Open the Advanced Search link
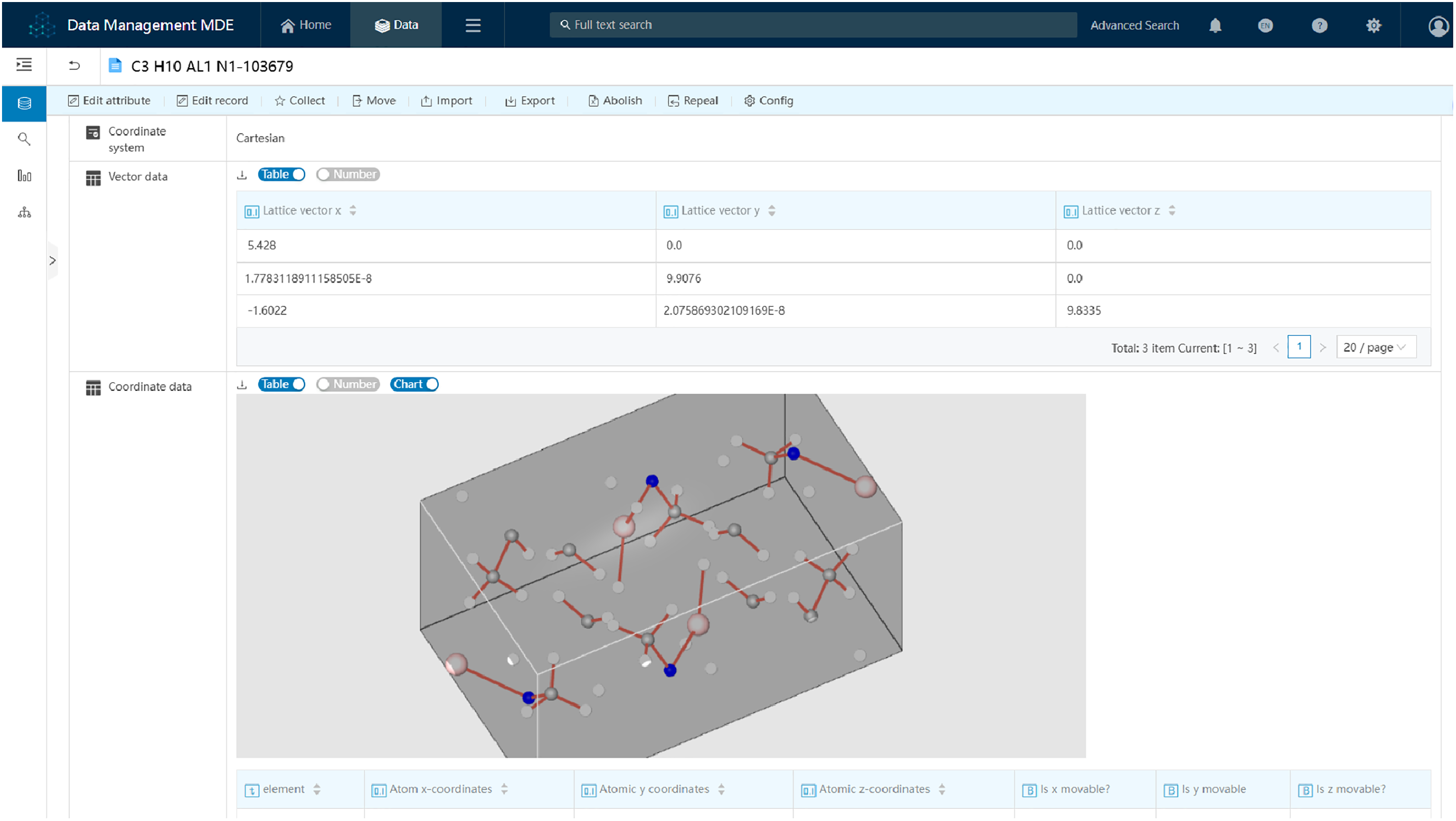The width and height of the screenshot is (1456, 821). 1134,25
